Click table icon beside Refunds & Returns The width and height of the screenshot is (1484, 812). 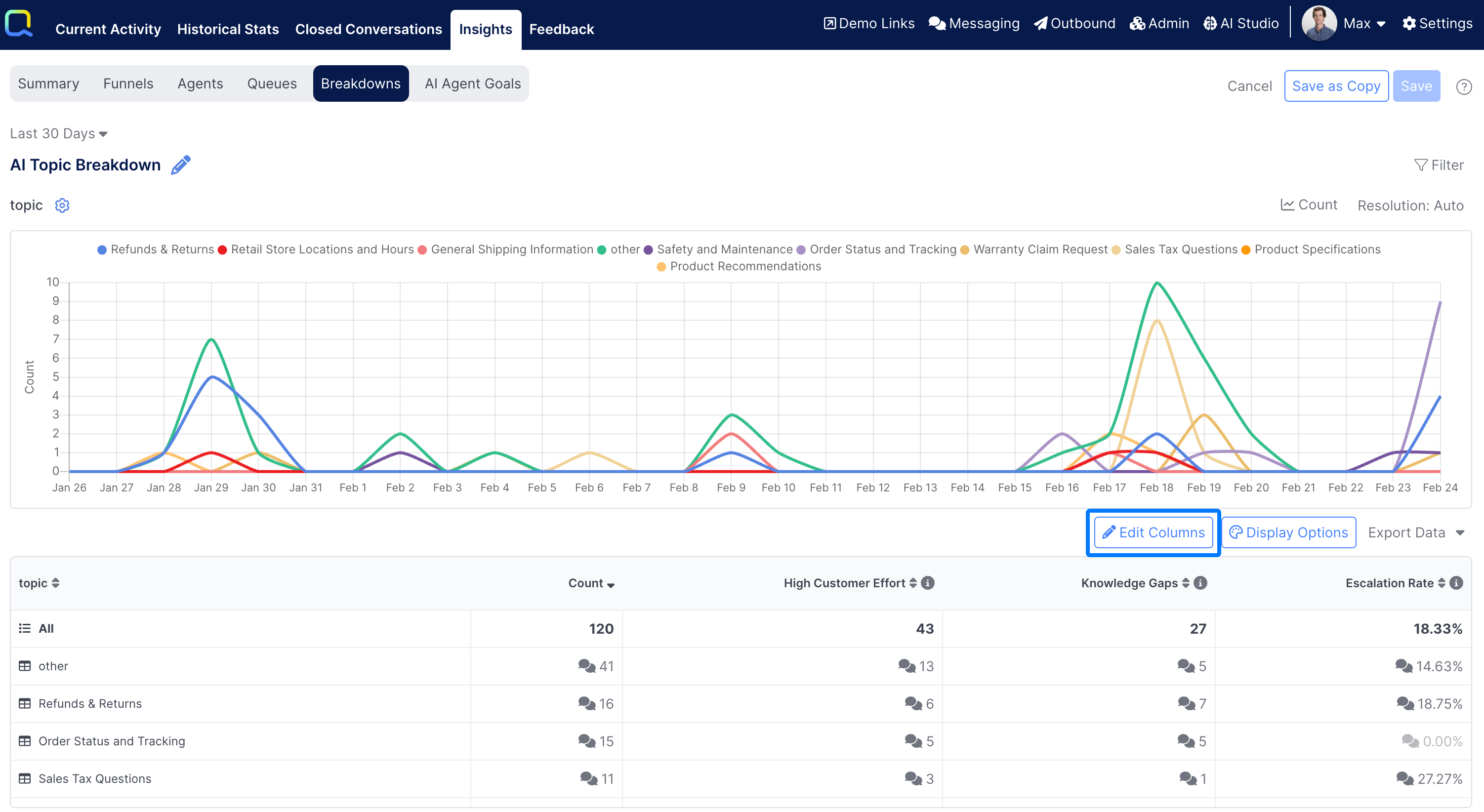click(25, 703)
